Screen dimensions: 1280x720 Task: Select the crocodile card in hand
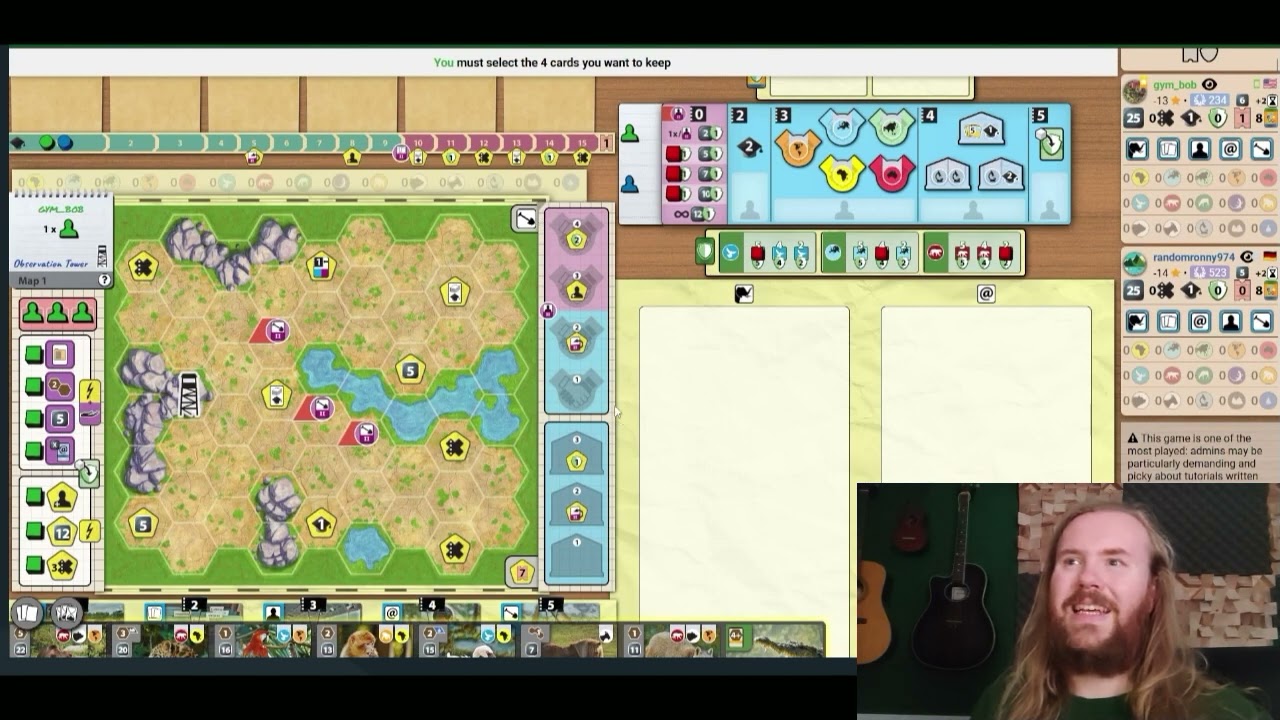coord(775,640)
